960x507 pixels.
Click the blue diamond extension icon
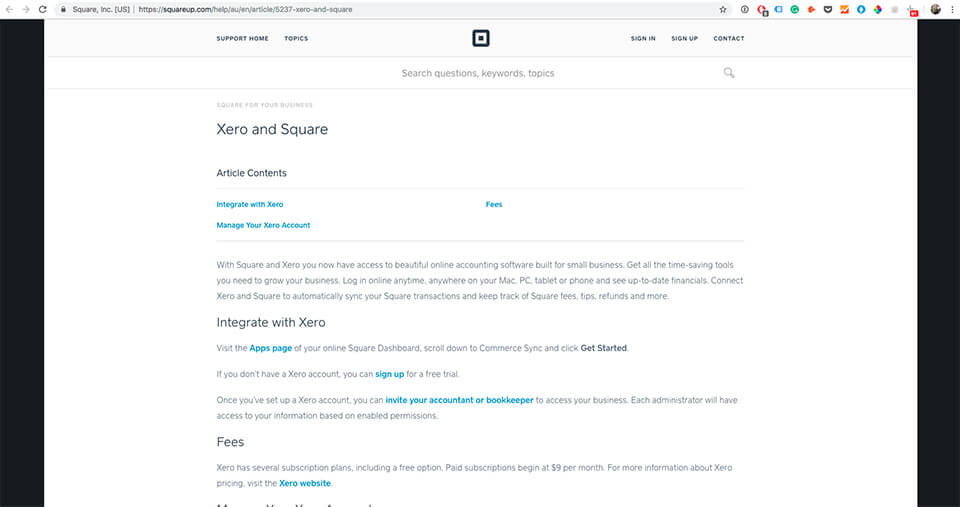pos(861,9)
